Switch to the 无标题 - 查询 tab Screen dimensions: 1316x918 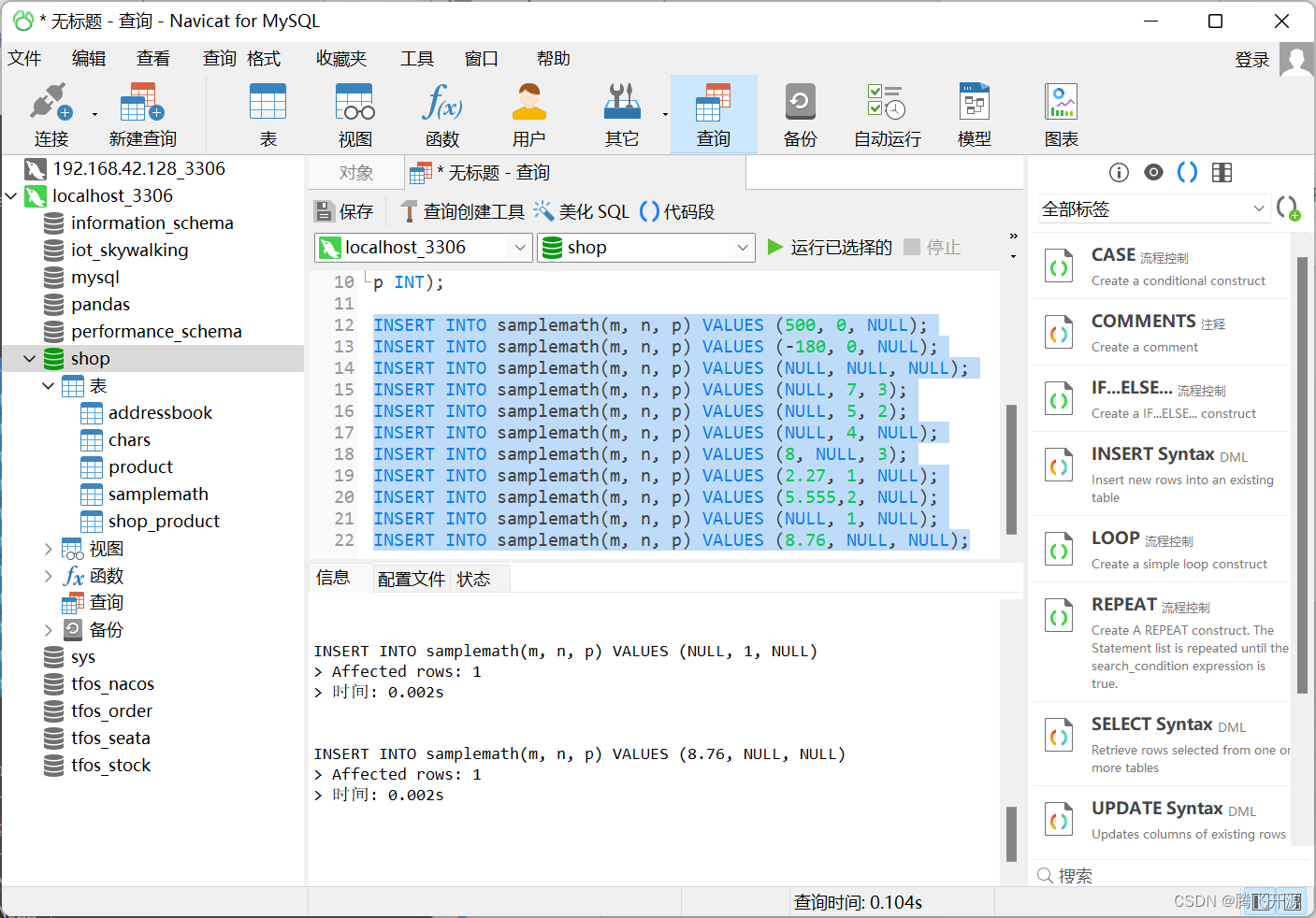[576, 173]
